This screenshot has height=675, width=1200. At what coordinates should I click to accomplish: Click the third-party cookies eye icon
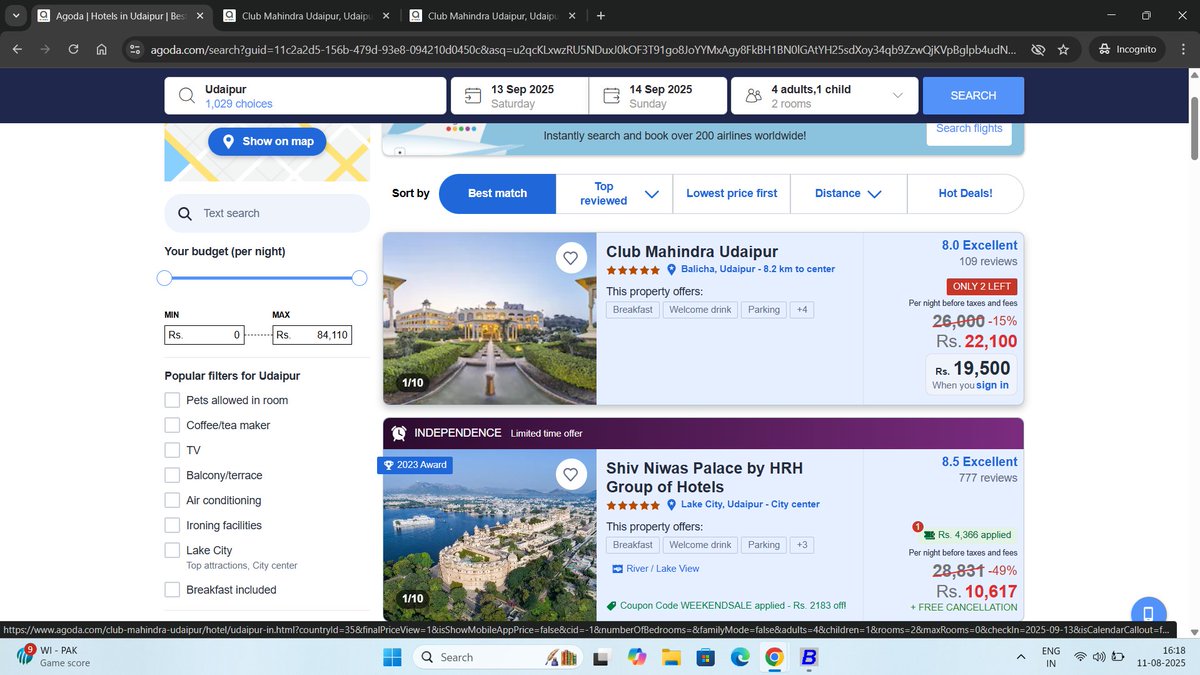click(1038, 49)
